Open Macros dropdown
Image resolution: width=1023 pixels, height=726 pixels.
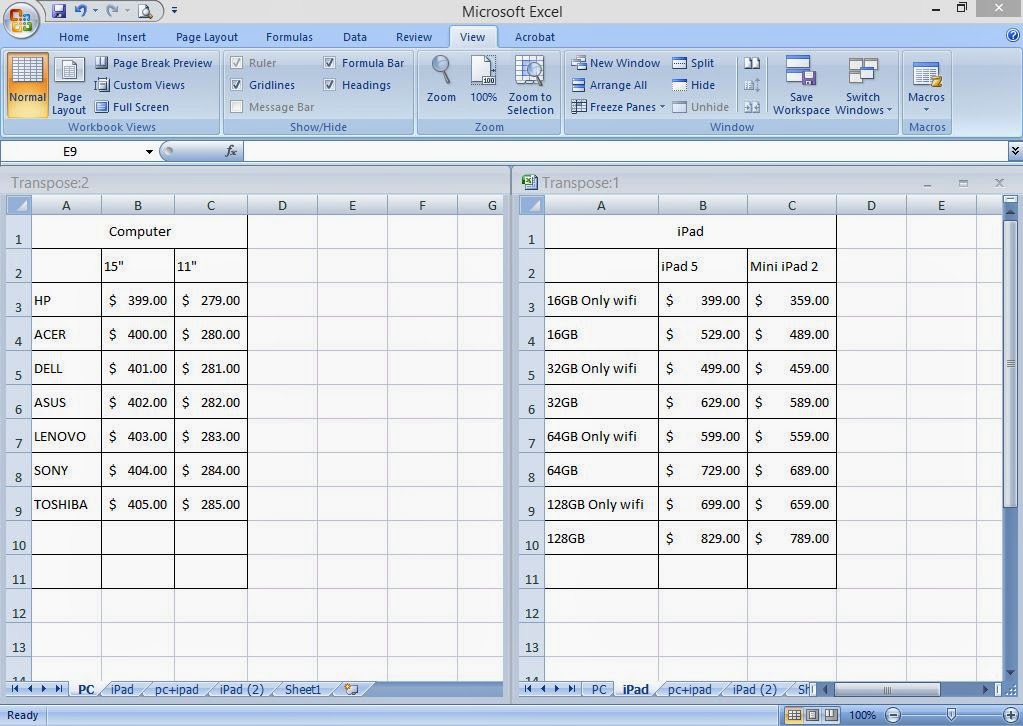tap(926, 85)
